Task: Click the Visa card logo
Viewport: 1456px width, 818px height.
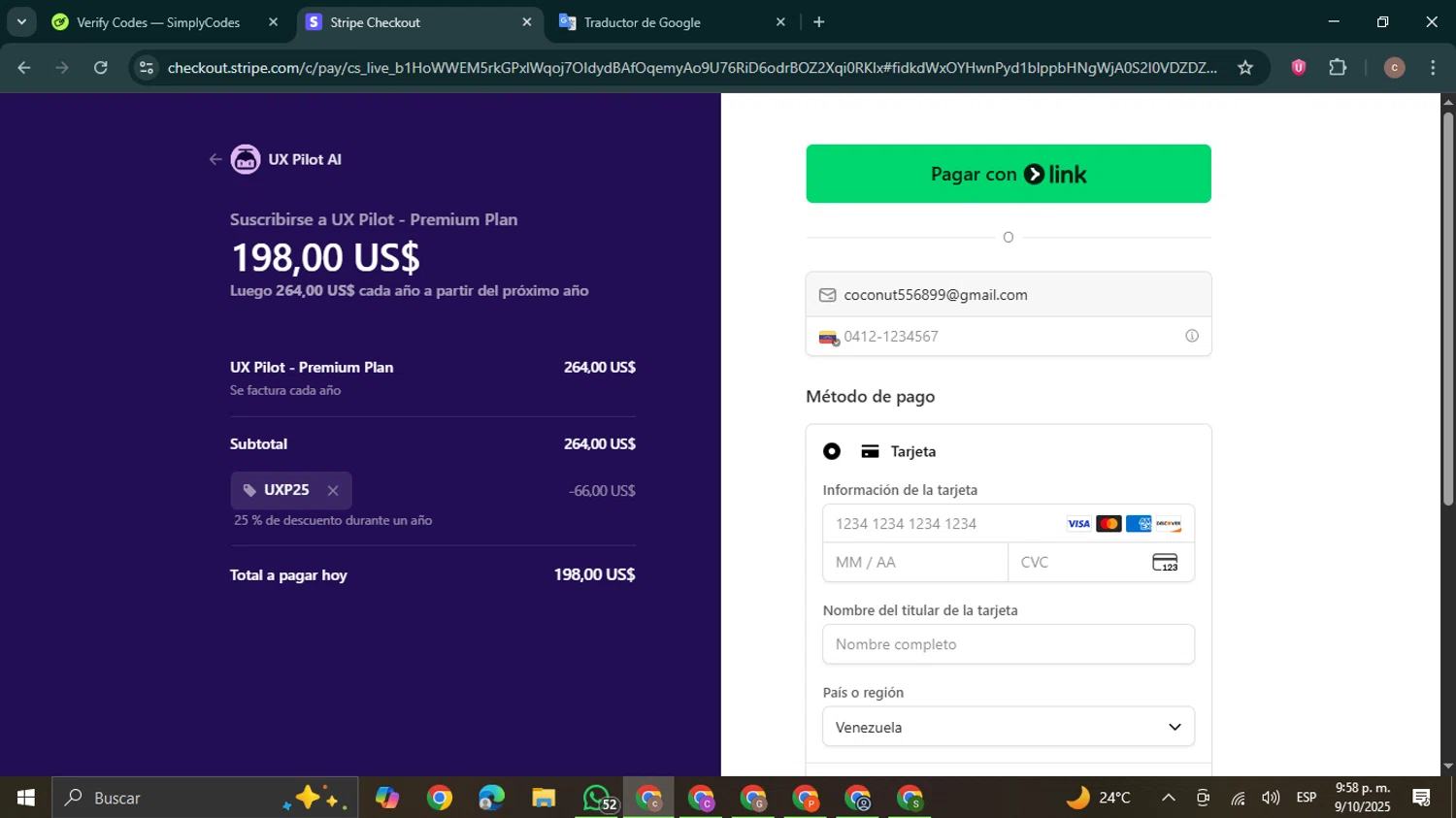Action: [1078, 524]
